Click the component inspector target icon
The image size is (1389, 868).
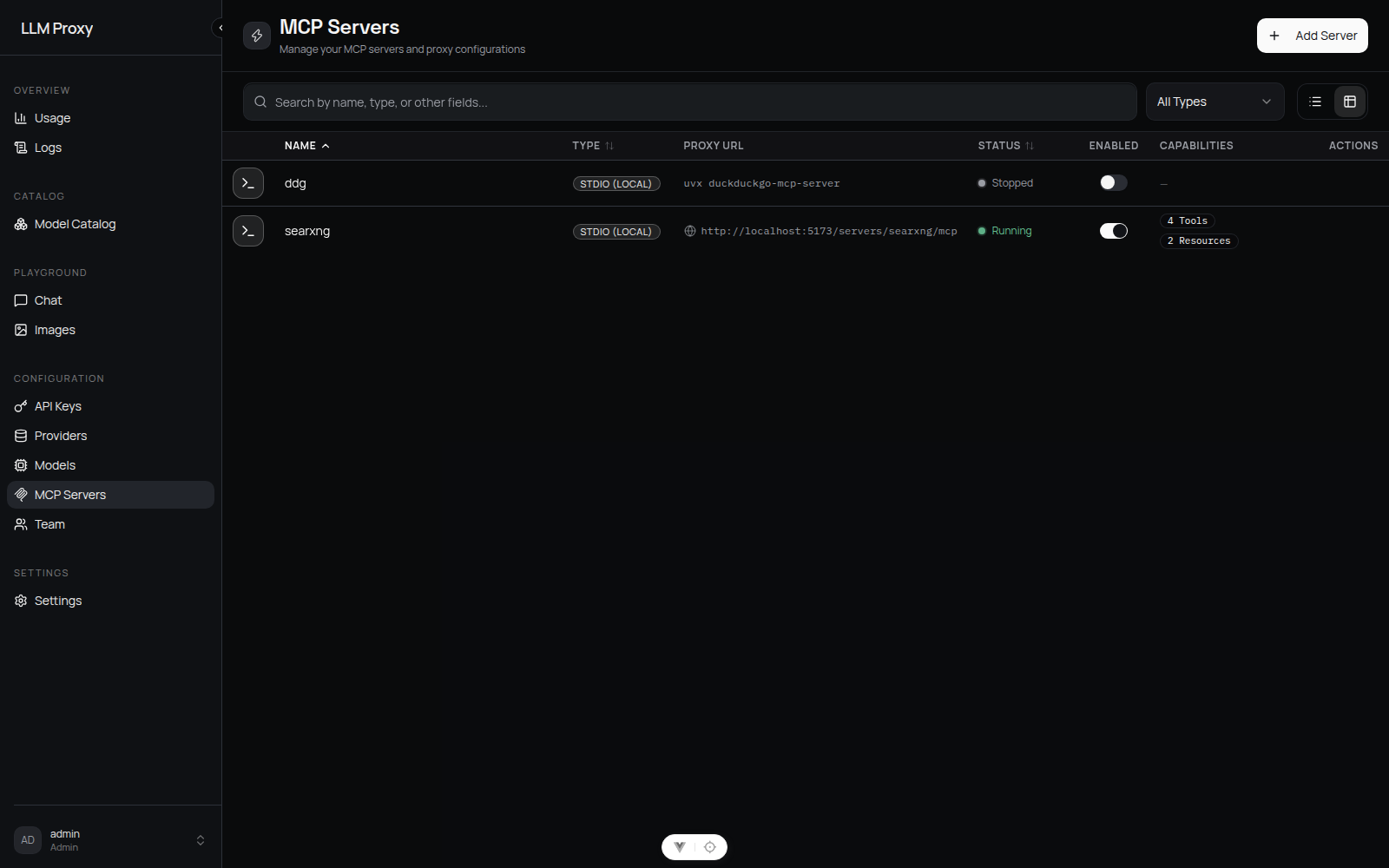710,847
